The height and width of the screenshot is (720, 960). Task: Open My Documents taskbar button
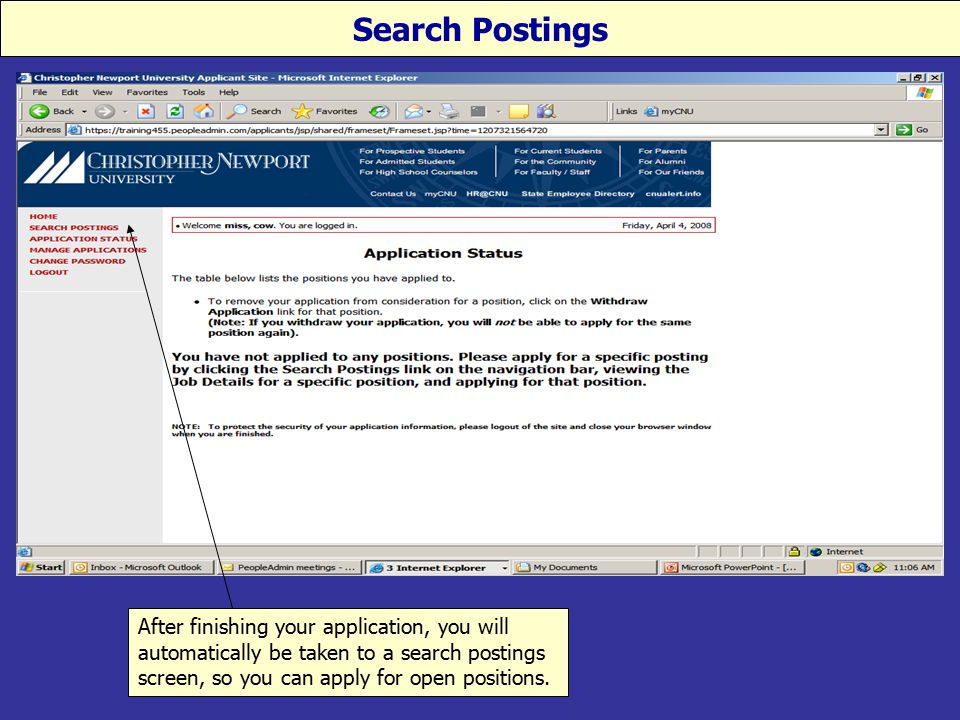pos(584,568)
